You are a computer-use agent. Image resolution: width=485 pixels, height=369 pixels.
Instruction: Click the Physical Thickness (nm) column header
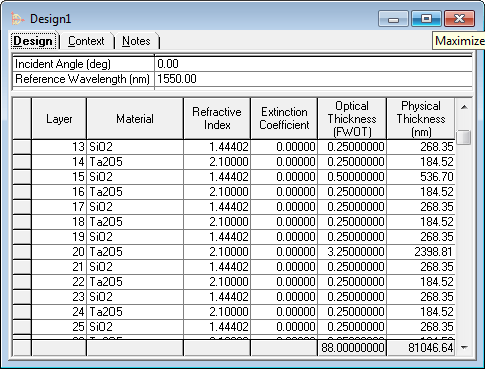[x=421, y=119]
